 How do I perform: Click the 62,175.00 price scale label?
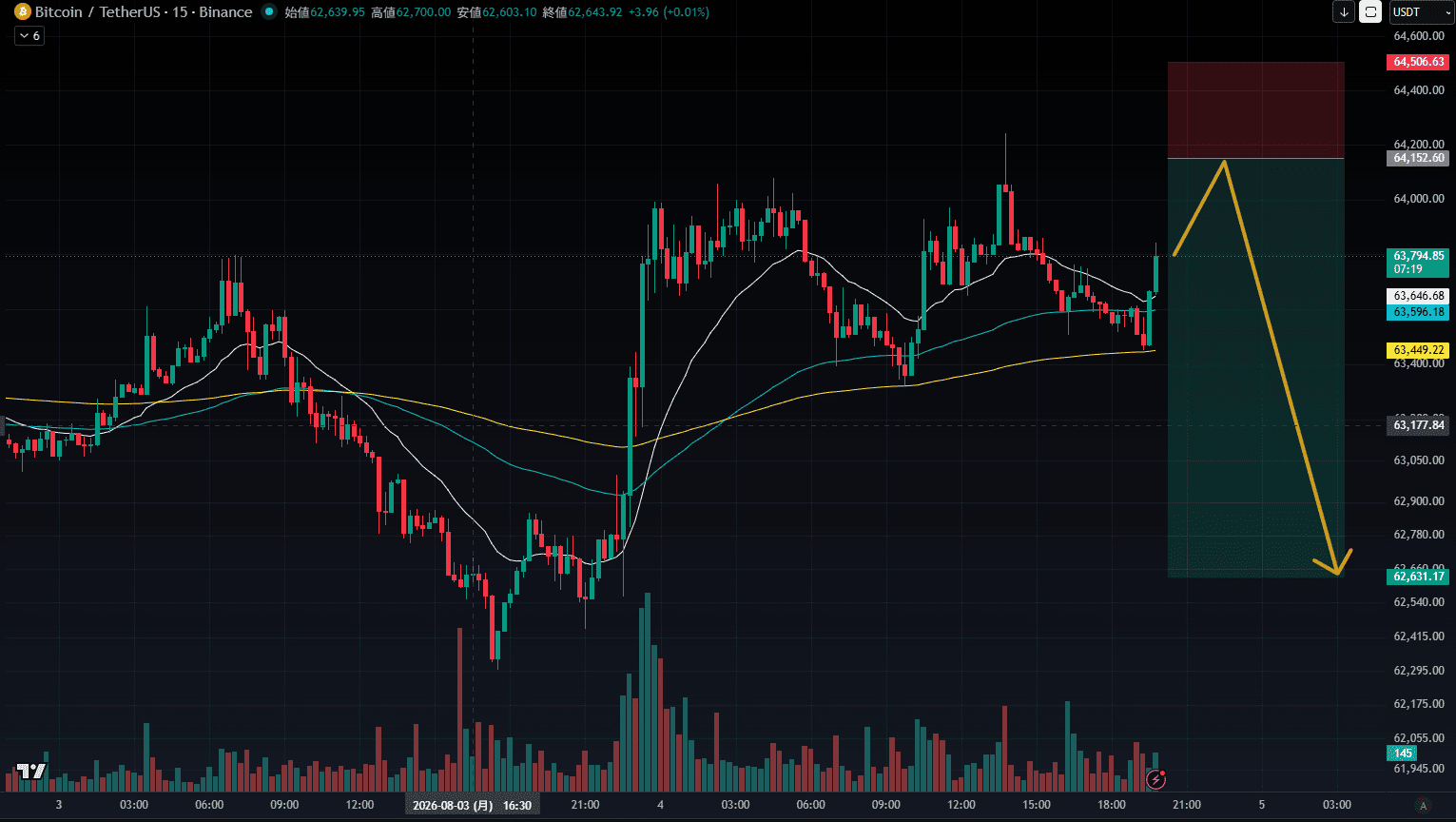pos(1418,704)
